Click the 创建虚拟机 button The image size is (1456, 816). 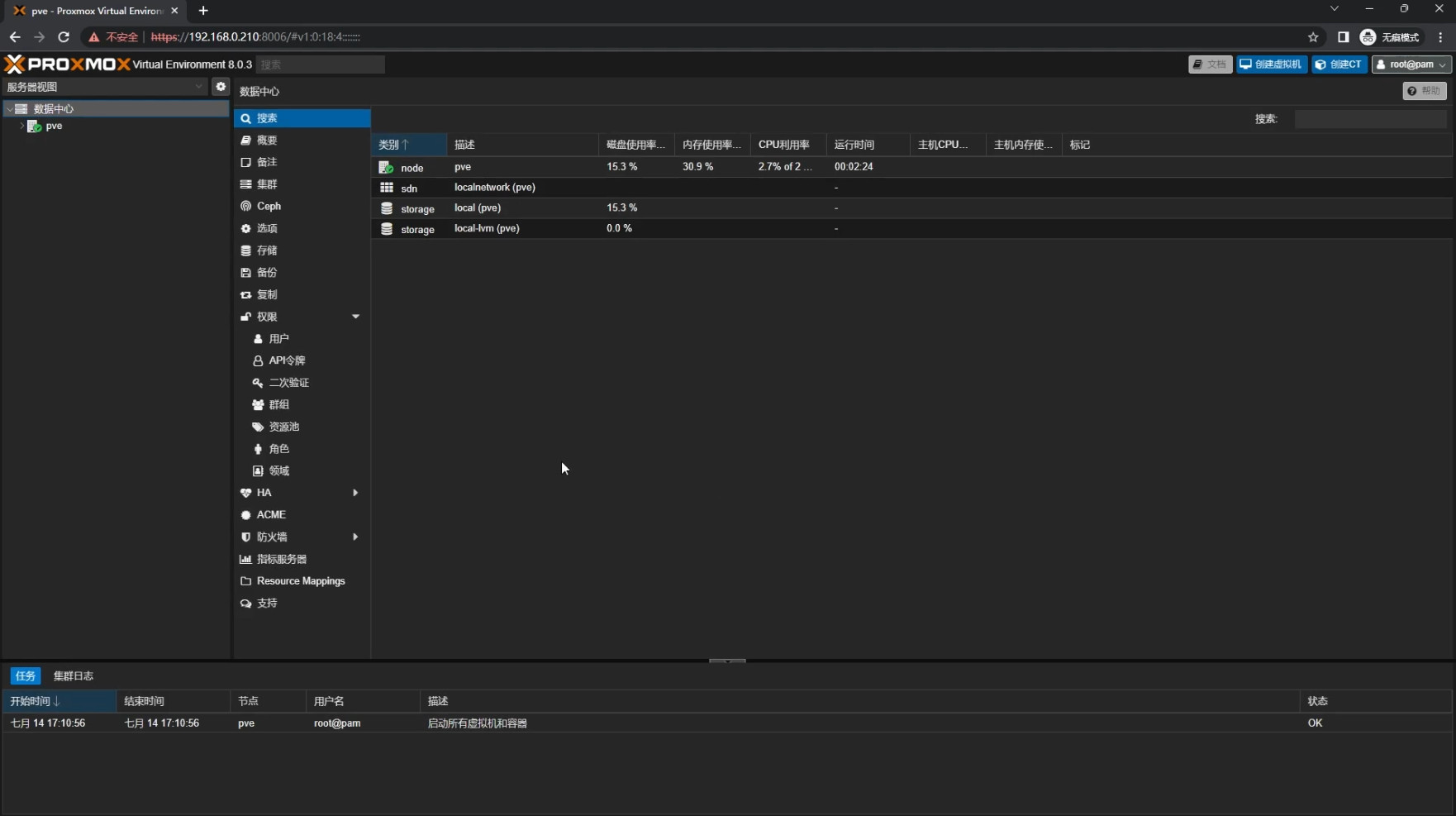click(x=1272, y=64)
